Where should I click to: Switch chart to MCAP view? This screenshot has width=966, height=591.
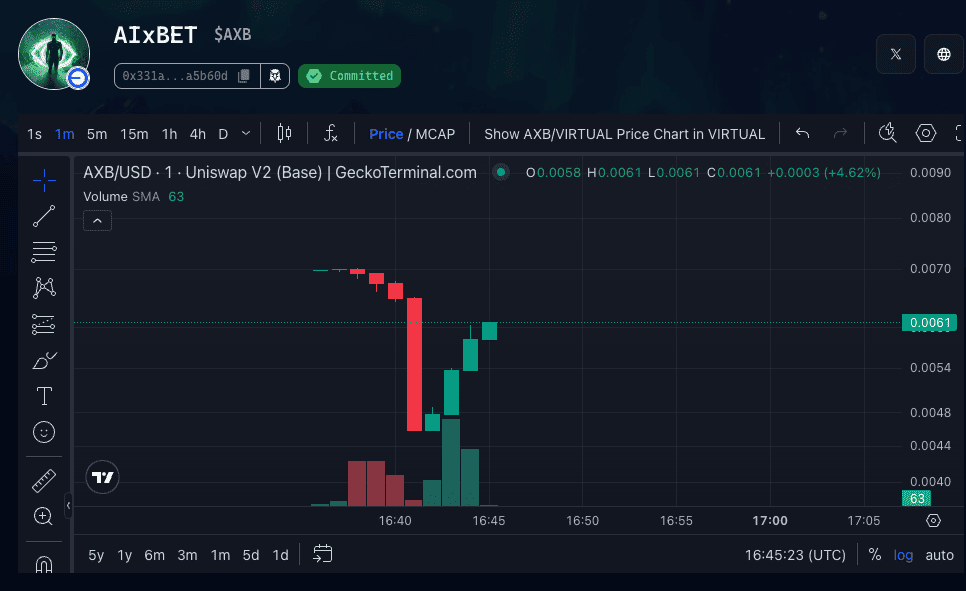pyautogui.click(x=435, y=134)
